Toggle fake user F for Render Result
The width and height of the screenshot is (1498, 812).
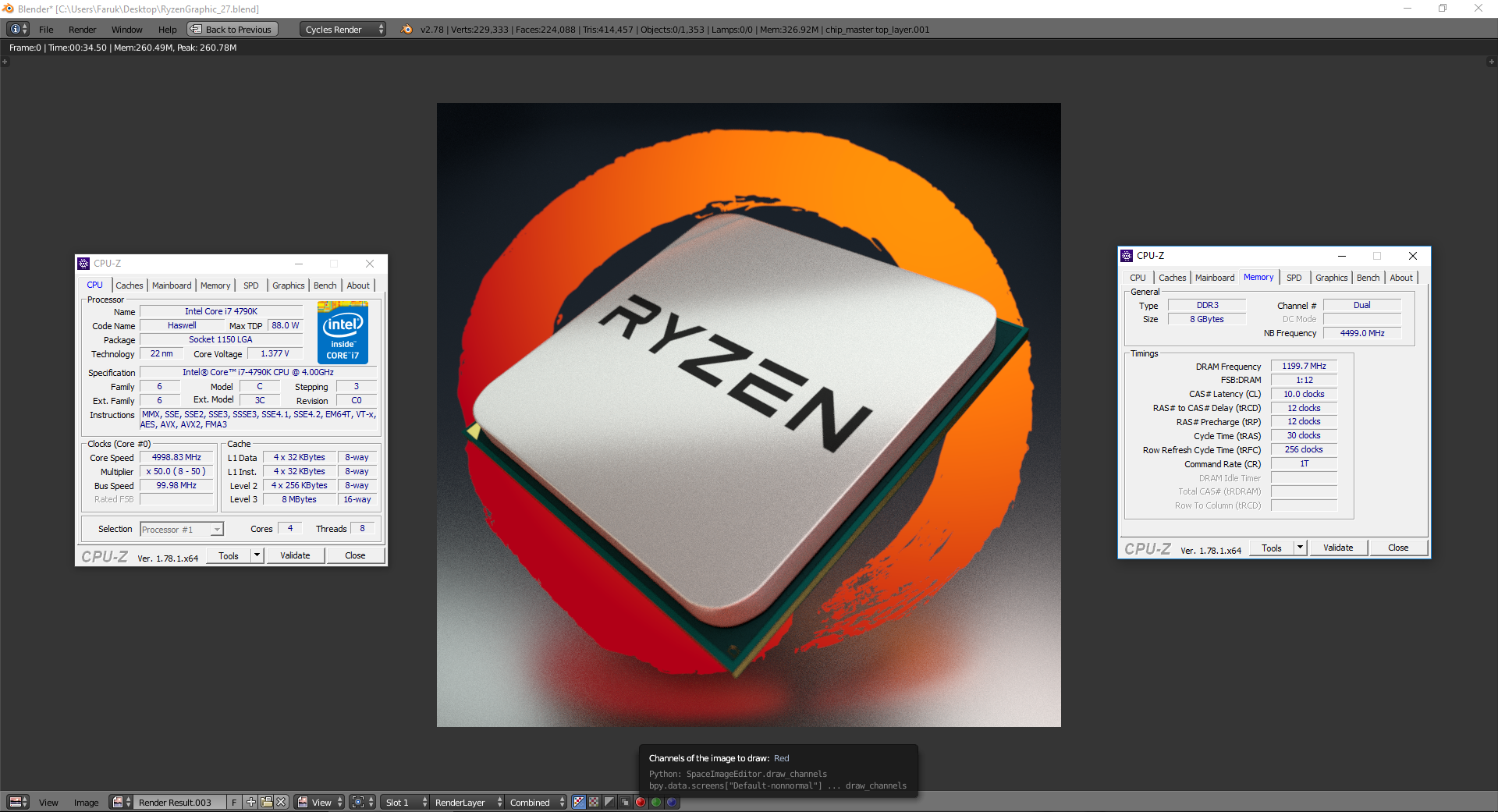(x=234, y=802)
